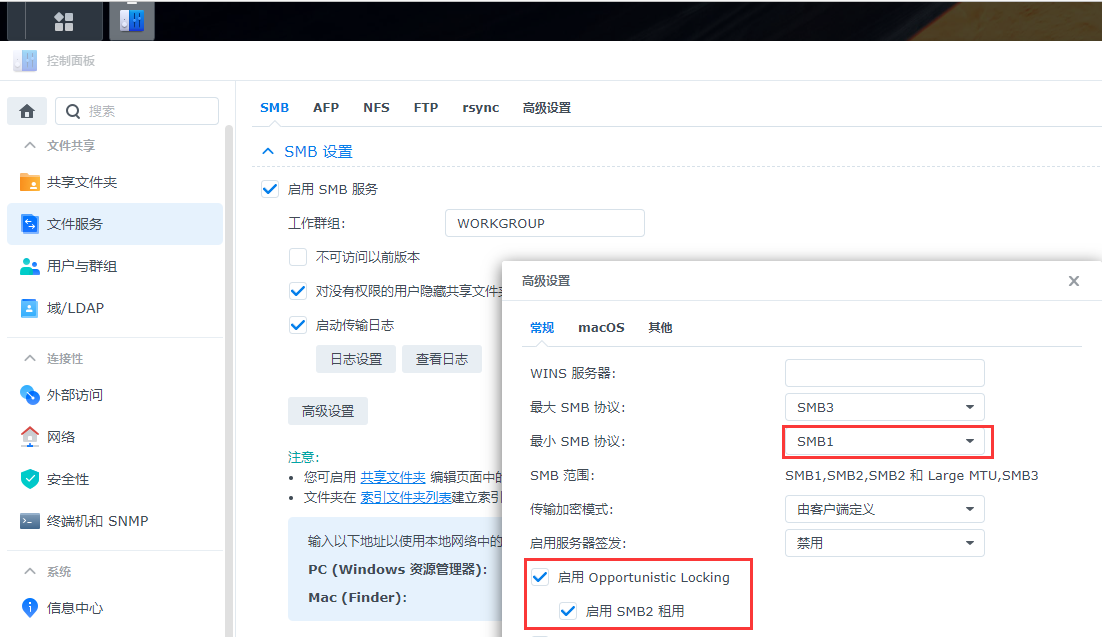Open 终端机和 SNMP settings
The image size is (1102, 637).
pos(97,521)
